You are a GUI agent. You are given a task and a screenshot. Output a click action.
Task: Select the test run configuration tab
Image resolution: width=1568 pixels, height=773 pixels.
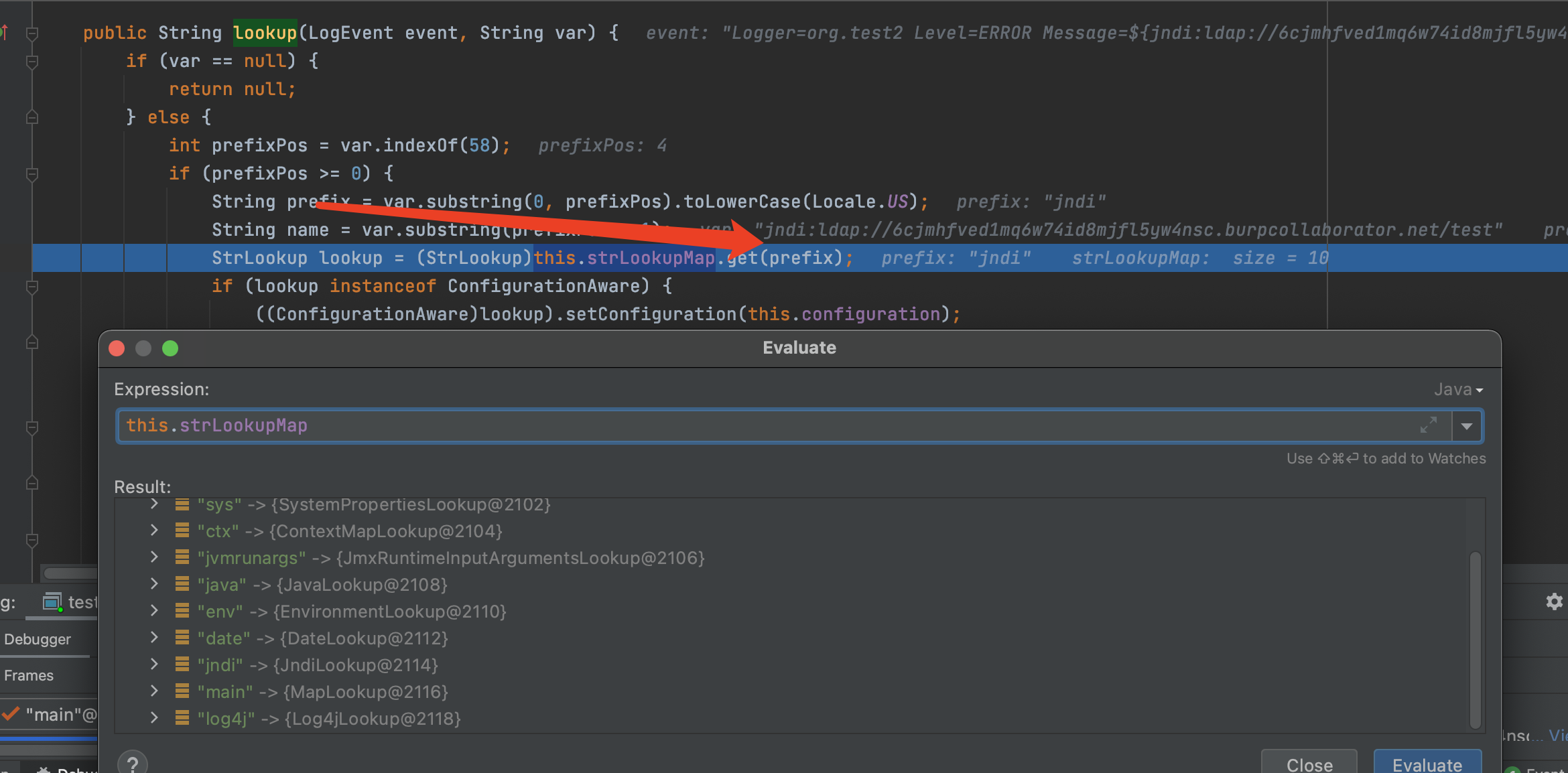point(70,602)
